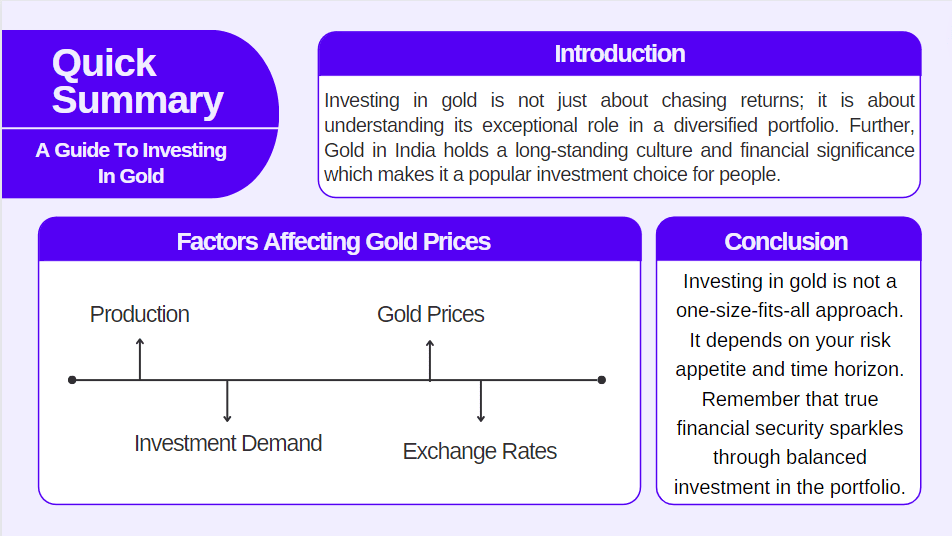Click the Exchange Rates label
The height and width of the screenshot is (536, 952).
pyautogui.click(x=480, y=451)
